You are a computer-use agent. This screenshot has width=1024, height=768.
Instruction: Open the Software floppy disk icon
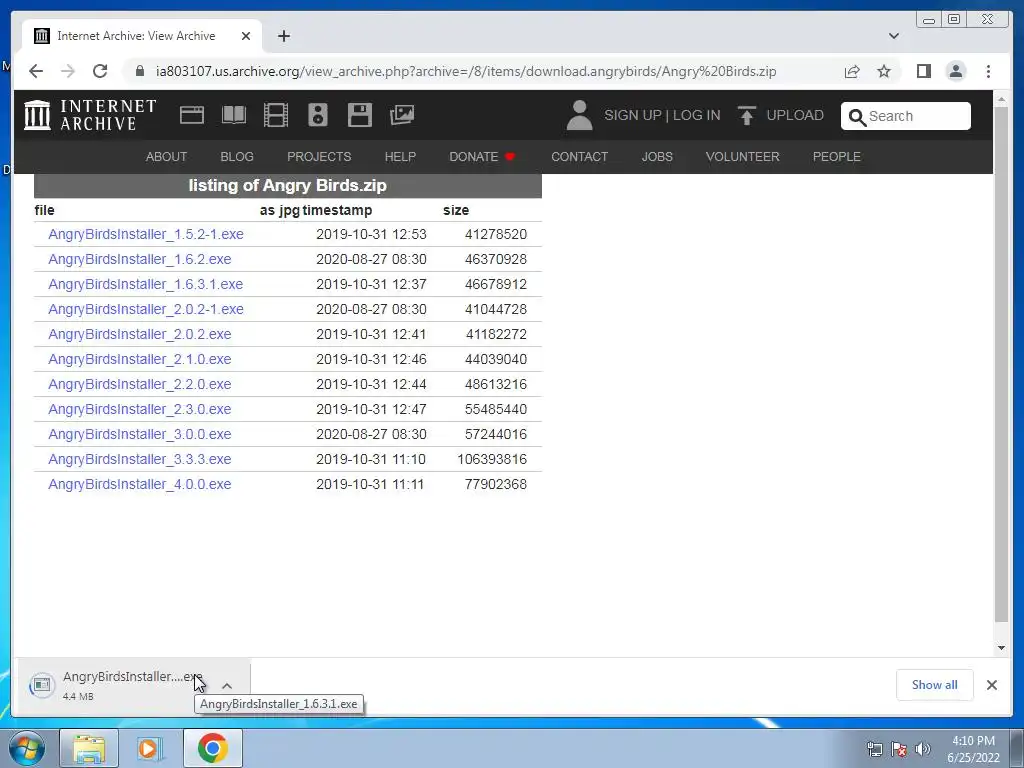coord(360,115)
